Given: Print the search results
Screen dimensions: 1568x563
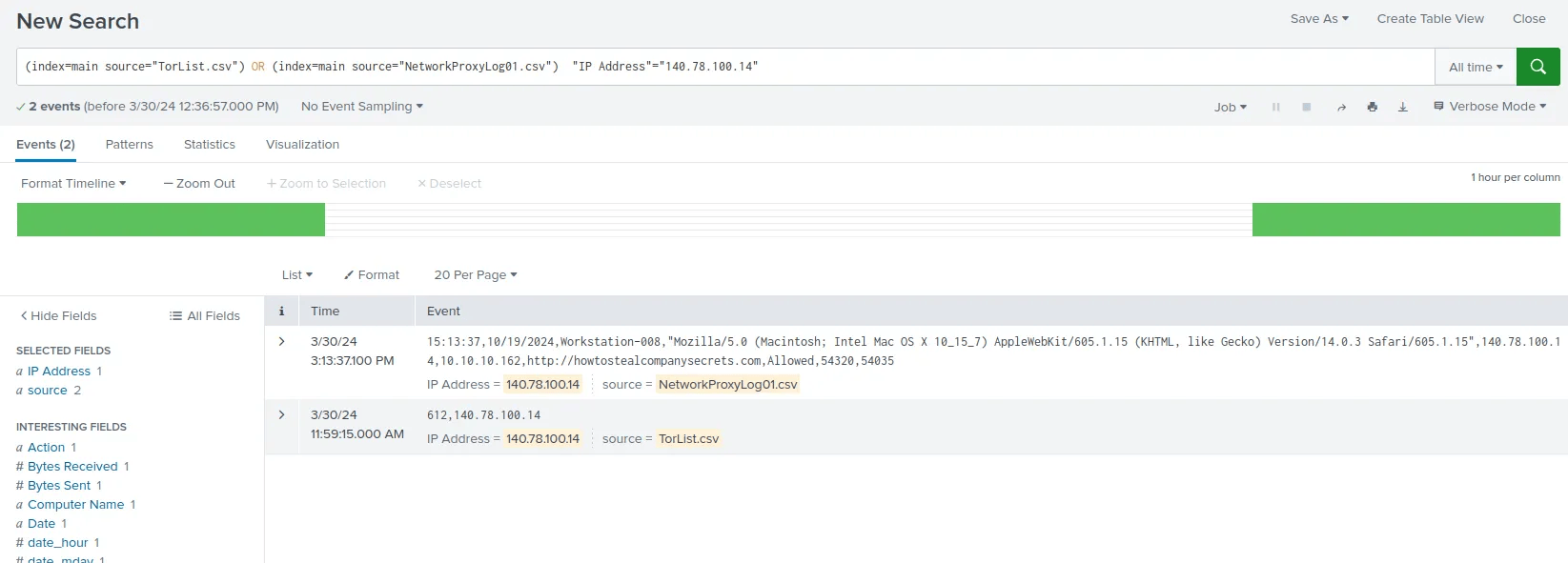Looking at the screenshot, I should 1372,108.
